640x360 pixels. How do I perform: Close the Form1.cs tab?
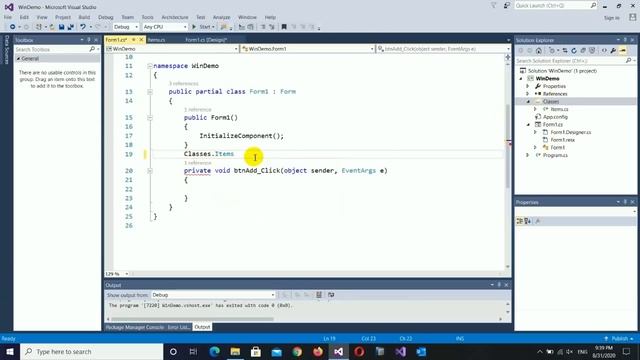[x=141, y=40]
